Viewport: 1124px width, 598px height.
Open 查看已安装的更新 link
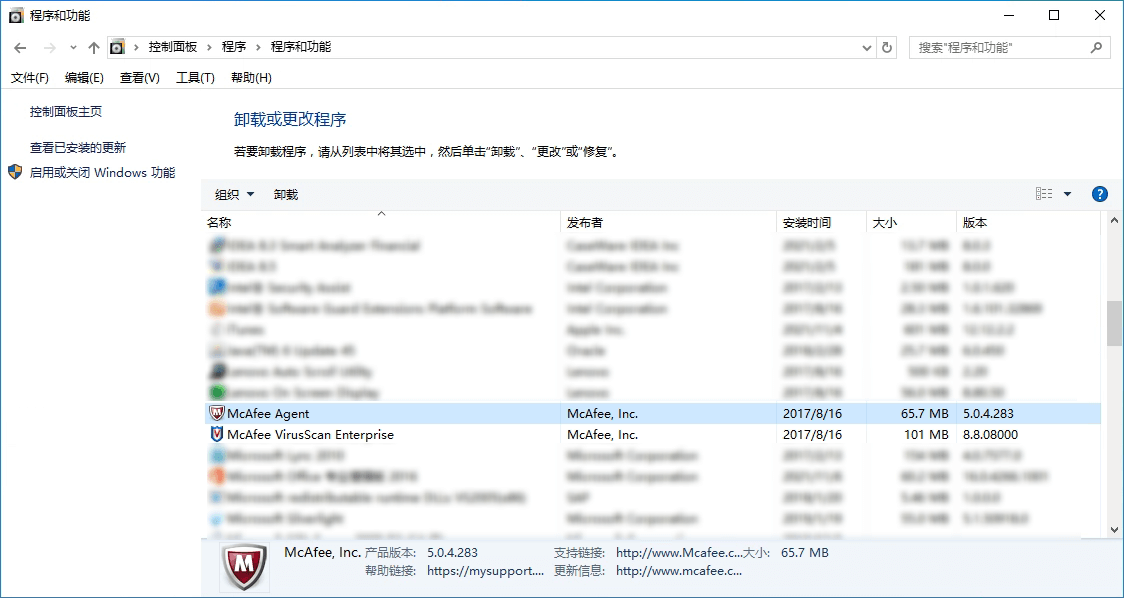(78, 147)
